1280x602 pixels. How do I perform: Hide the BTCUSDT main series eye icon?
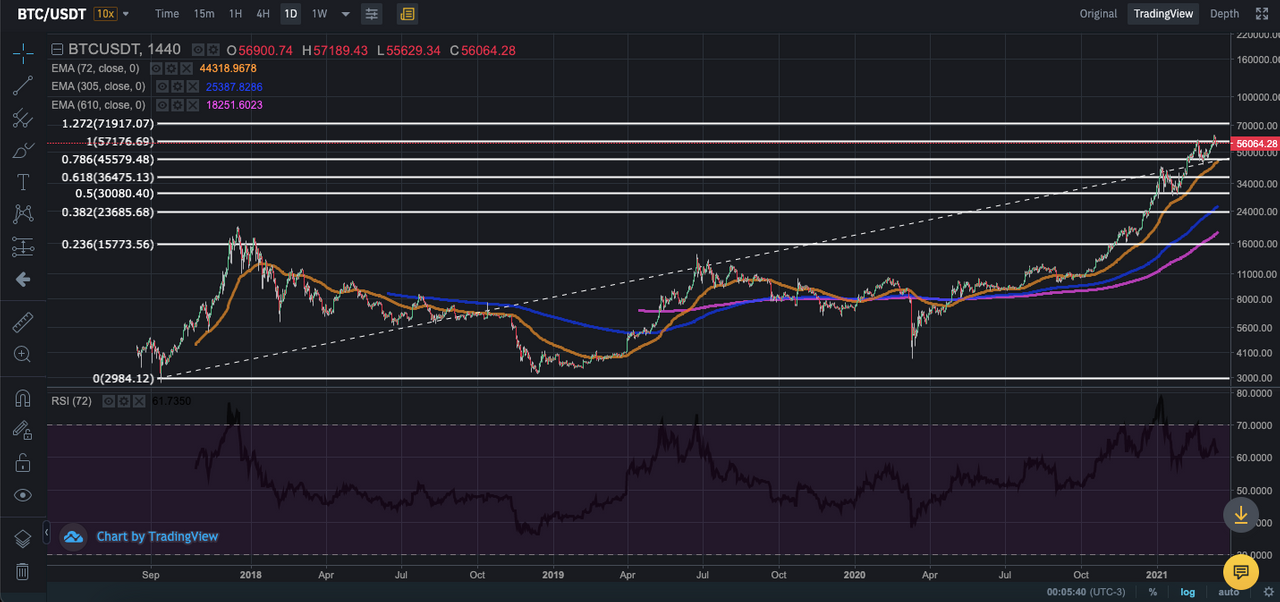[198, 50]
